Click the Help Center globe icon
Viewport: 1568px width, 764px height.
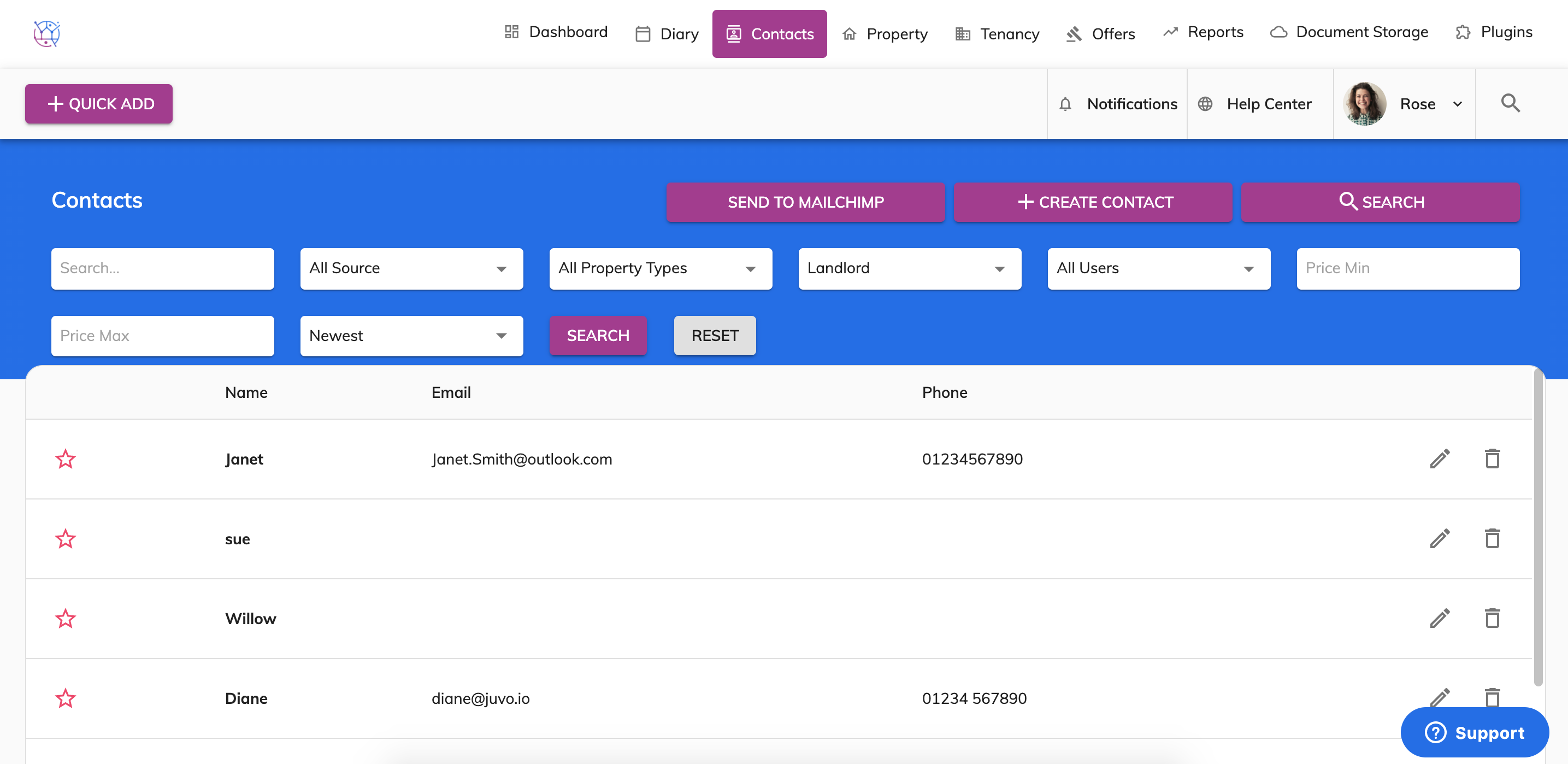1205,104
